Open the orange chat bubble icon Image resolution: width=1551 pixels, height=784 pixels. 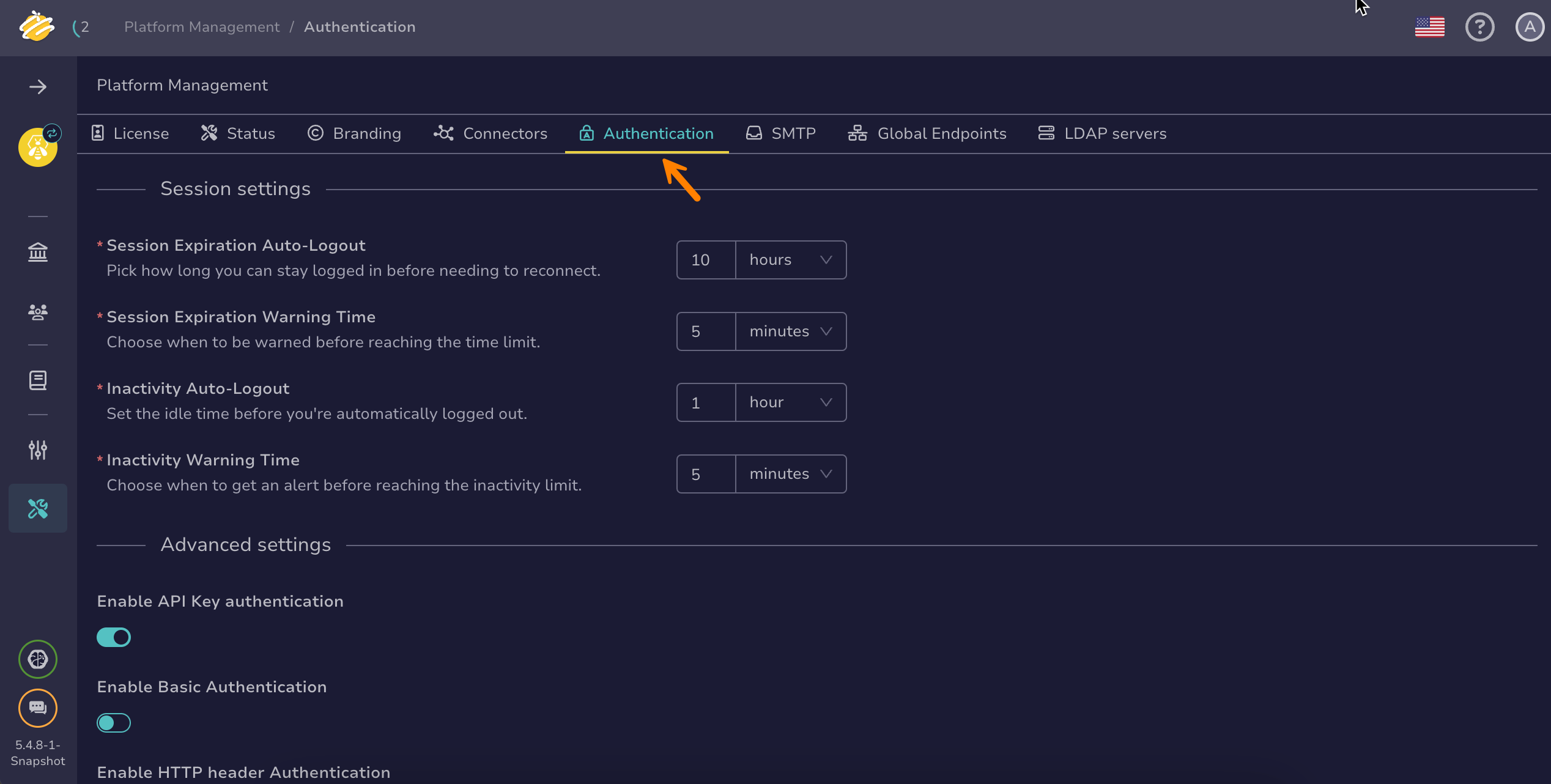[x=38, y=708]
